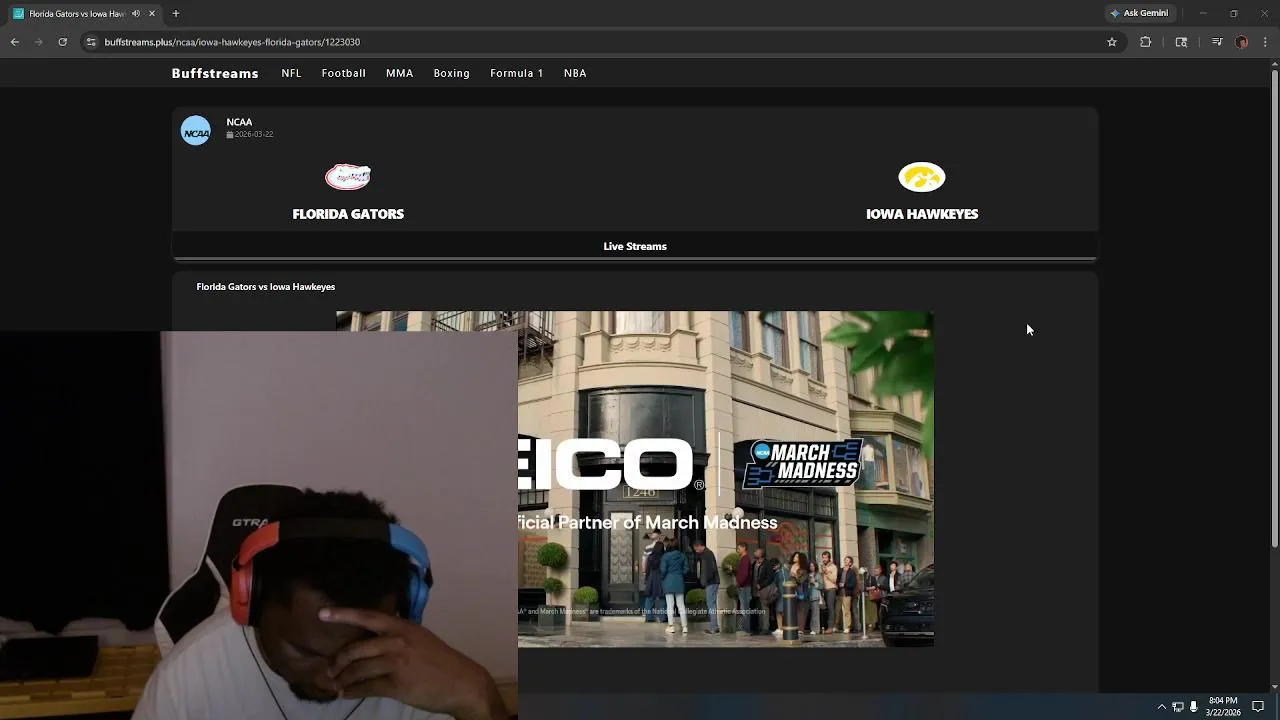Close the Florida Gators vs Iowa tab
This screenshot has width=1280, height=720.
(152, 14)
